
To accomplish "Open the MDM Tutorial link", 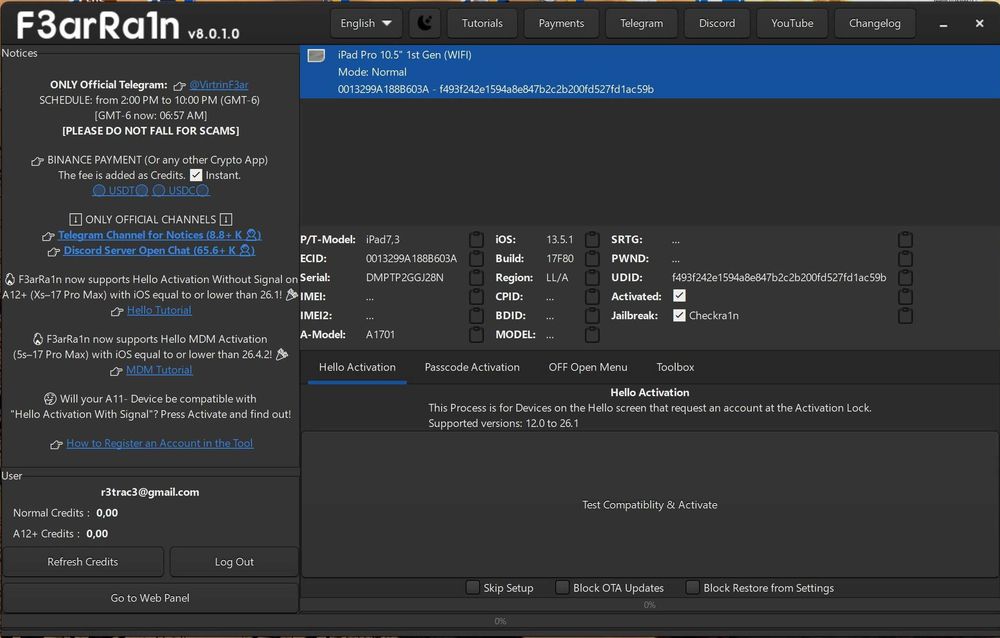I will click(159, 370).
